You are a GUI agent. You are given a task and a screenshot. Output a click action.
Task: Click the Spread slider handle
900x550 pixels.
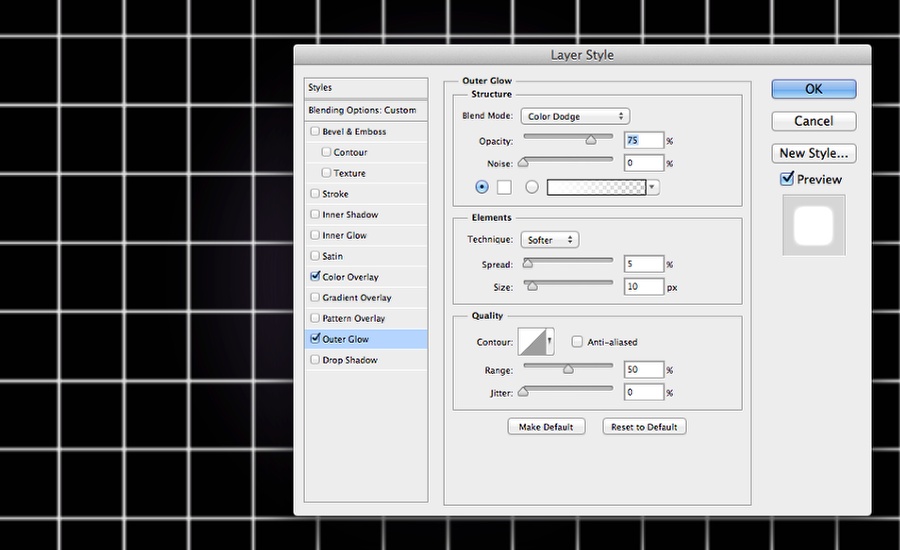coord(527,264)
